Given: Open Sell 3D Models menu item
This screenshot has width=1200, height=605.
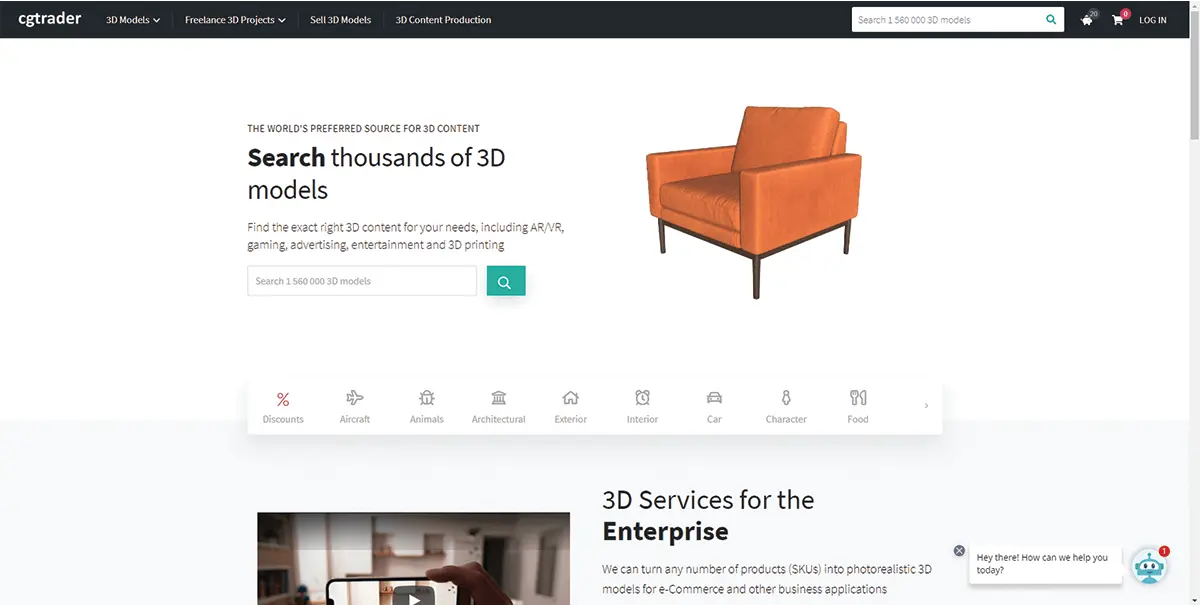Looking at the screenshot, I should [340, 20].
